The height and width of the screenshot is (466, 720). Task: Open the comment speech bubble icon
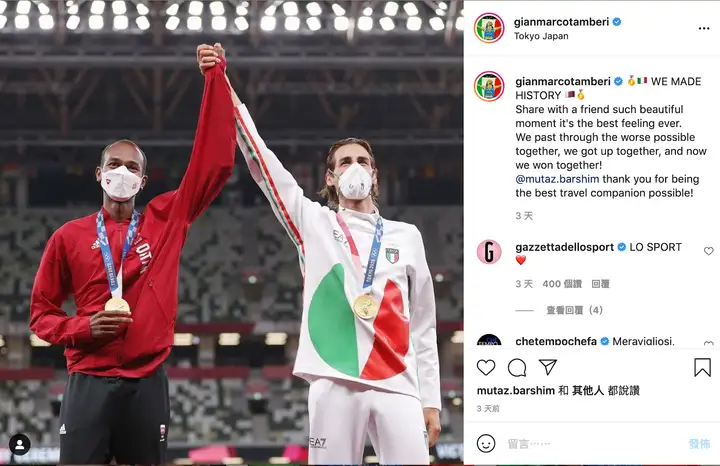517,368
